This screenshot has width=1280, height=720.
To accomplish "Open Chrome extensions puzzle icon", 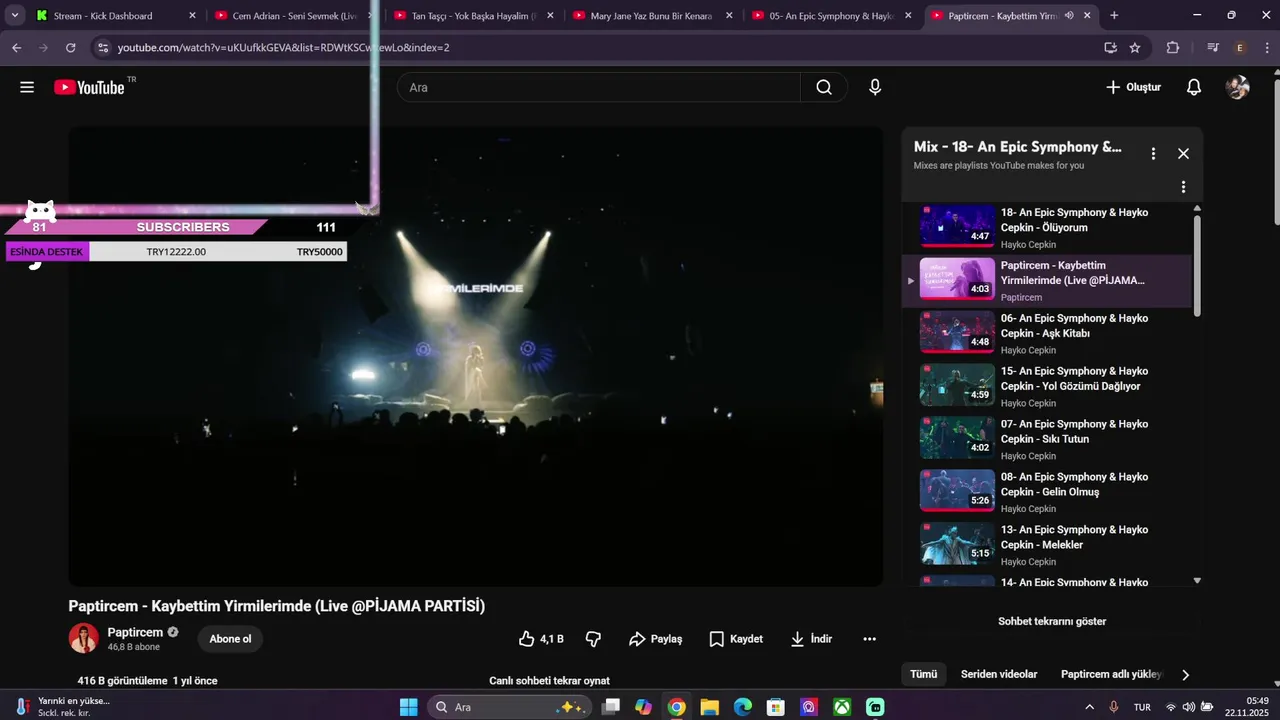I will tap(1173, 47).
